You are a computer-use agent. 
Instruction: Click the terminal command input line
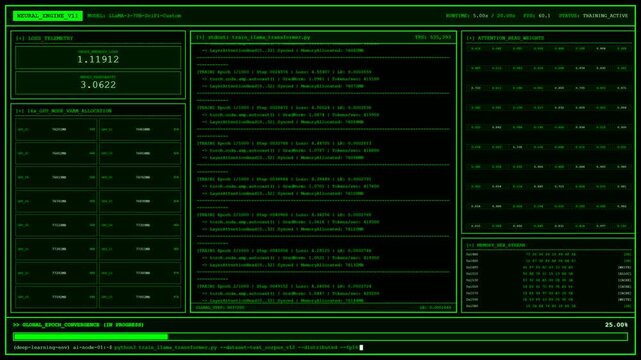tap(188, 348)
